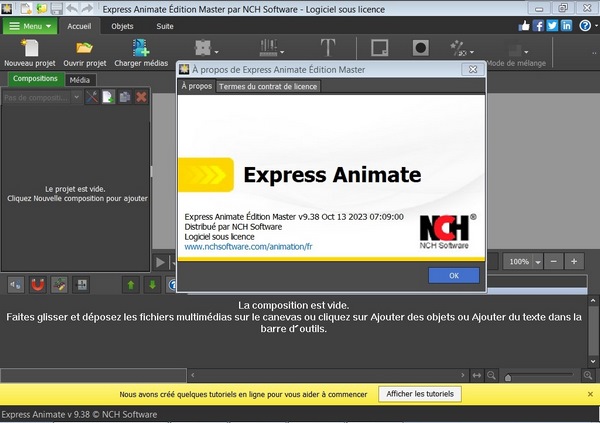This screenshot has height=423, width=600.
Task: Switch to the Objets ribbon tab
Action: pyautogui.click(x=123, y=26)
